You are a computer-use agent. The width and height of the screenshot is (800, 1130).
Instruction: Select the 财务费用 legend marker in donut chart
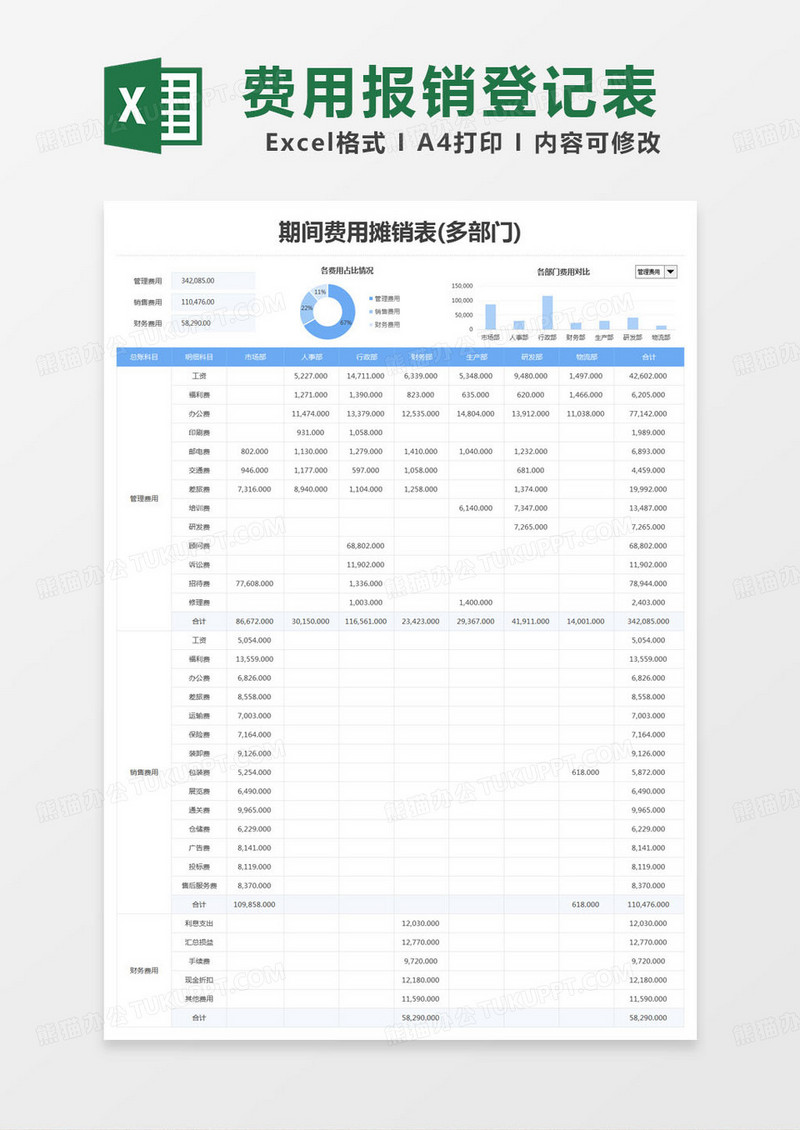370,325
